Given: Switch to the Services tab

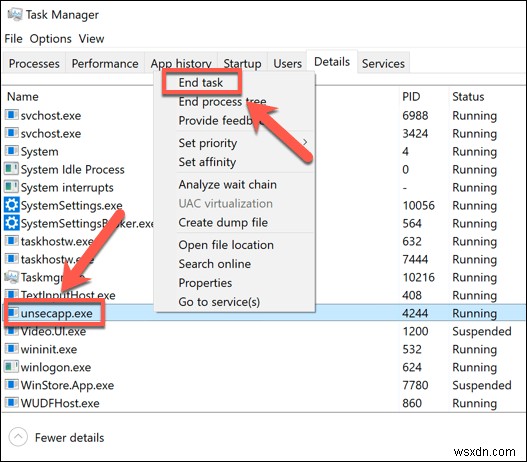Looking at the screenshot, I should click(383, 63).
